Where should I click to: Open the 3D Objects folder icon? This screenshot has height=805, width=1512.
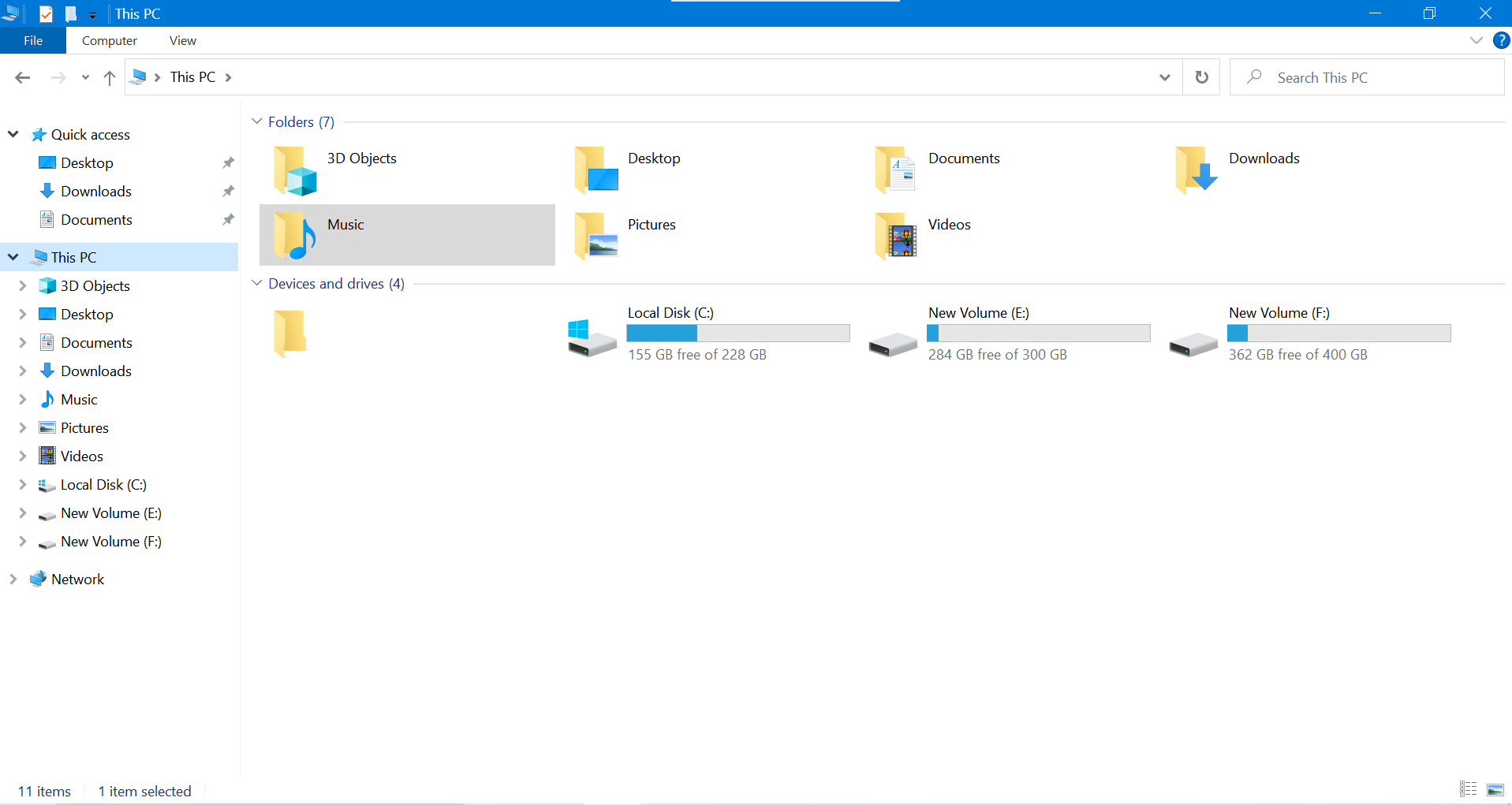[x=295, y=170]
